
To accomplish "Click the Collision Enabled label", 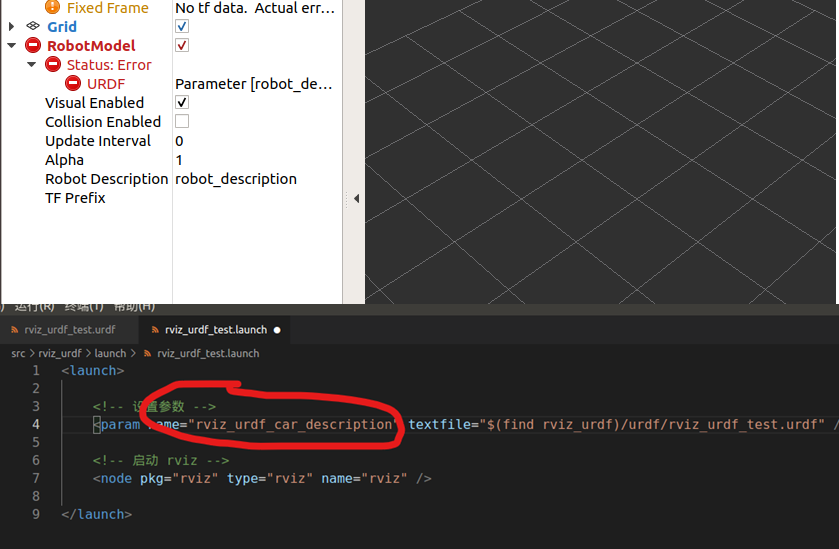I will (103, 122).
